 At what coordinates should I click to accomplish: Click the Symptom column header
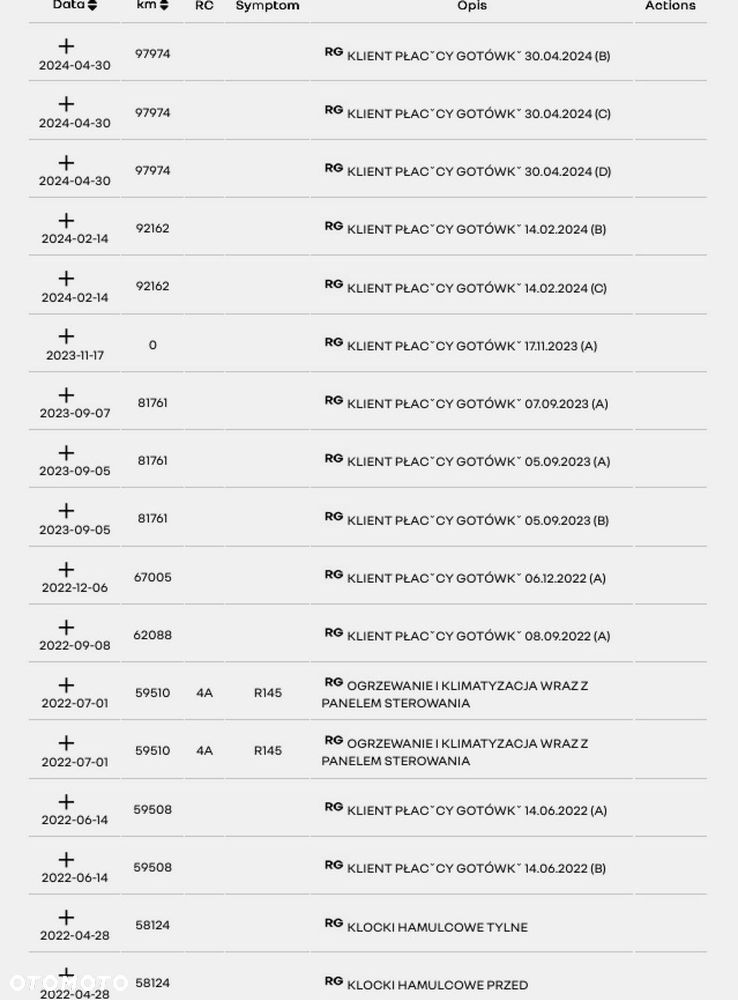[x=267, y=5]
